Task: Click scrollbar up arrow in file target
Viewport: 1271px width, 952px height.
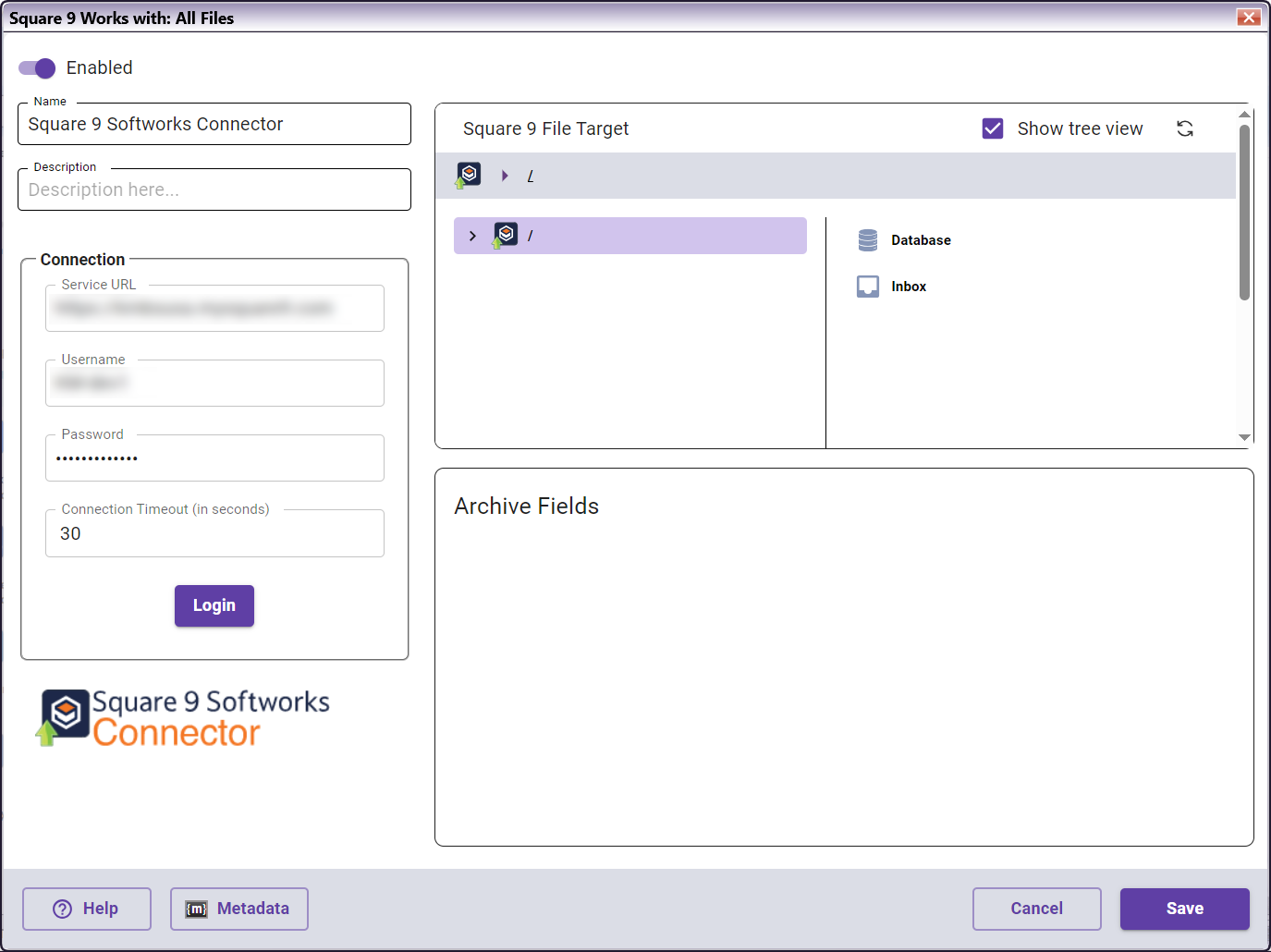Action: click(x=1244, y=115)
